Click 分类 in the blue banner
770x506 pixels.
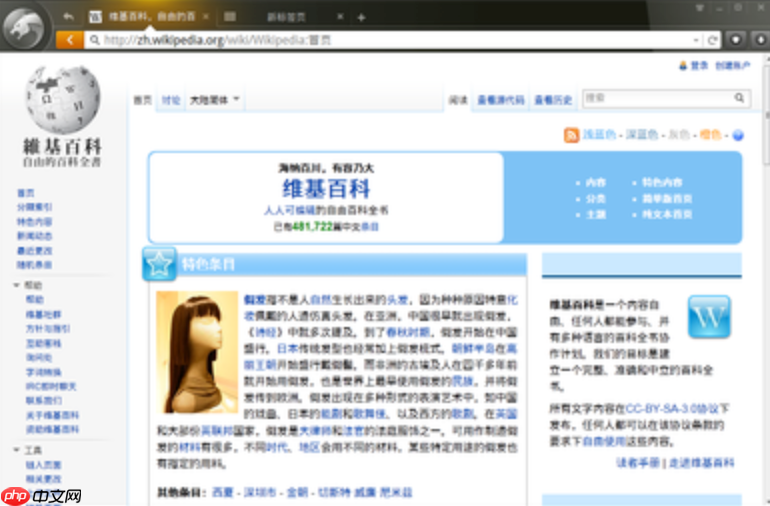[596, 198]
